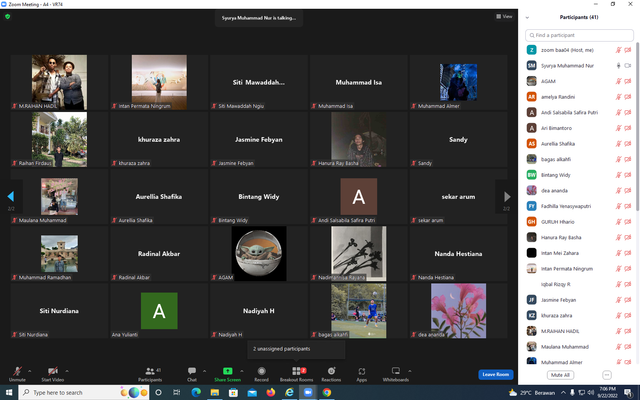The width and height of the screenshot is (640, 400).
Task: Select the M.RAIHAN HADIL video tile
Action: (x=59, y=82)
